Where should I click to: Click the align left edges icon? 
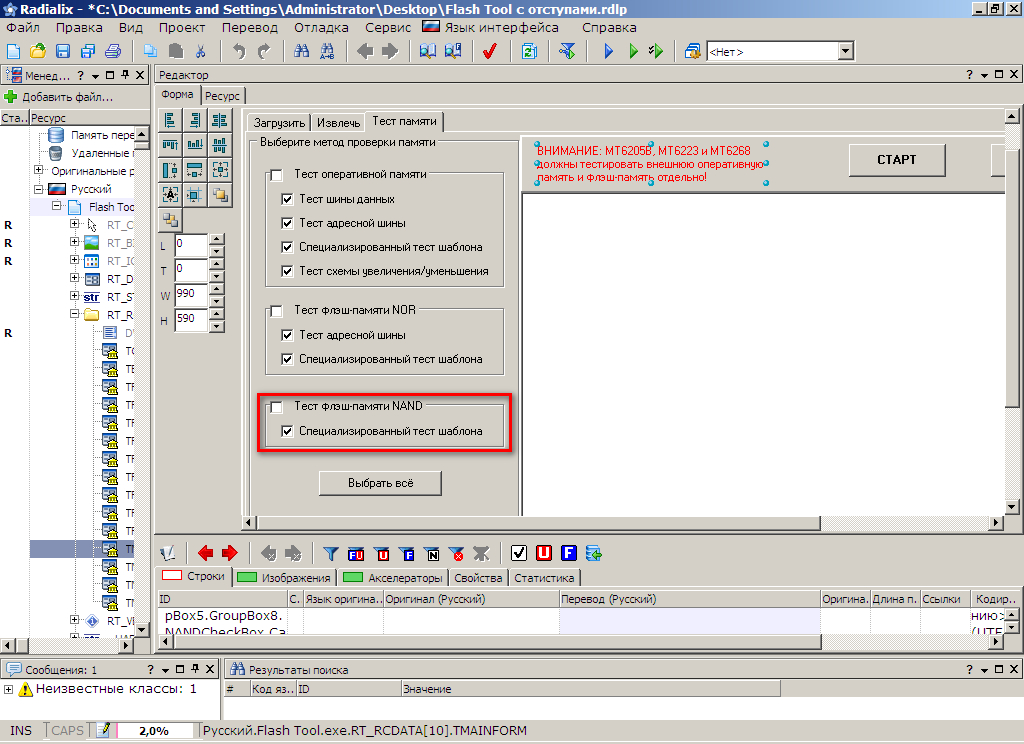(x=170, y=120)
